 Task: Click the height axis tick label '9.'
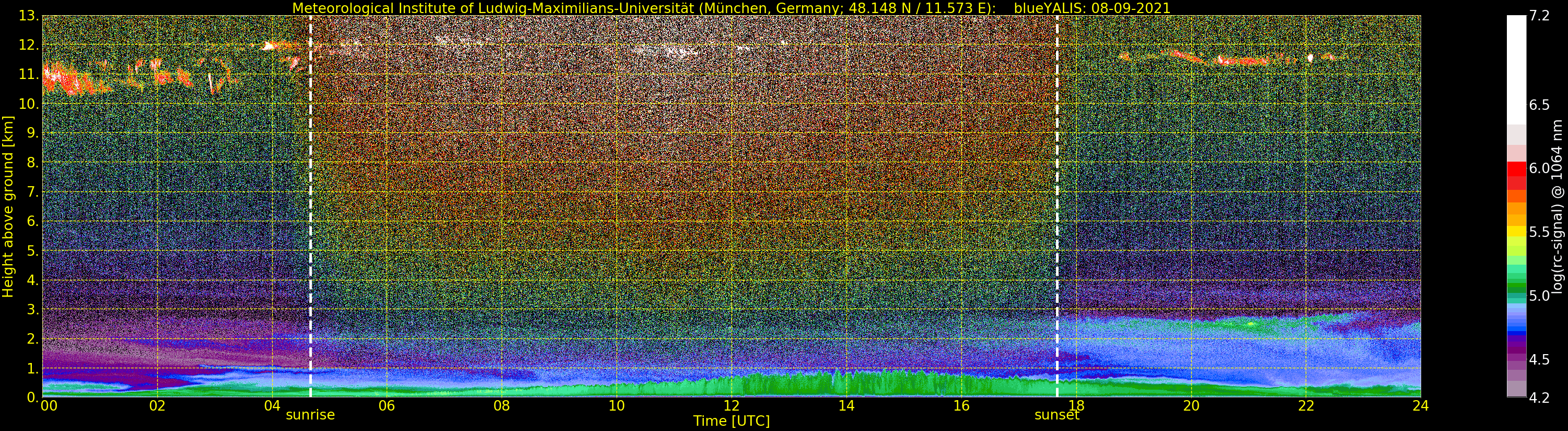[33, 133]
